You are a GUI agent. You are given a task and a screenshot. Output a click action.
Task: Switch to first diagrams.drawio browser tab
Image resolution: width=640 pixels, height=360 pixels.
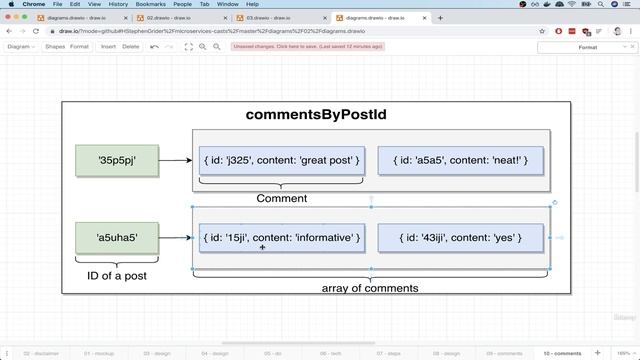(77, 18)
